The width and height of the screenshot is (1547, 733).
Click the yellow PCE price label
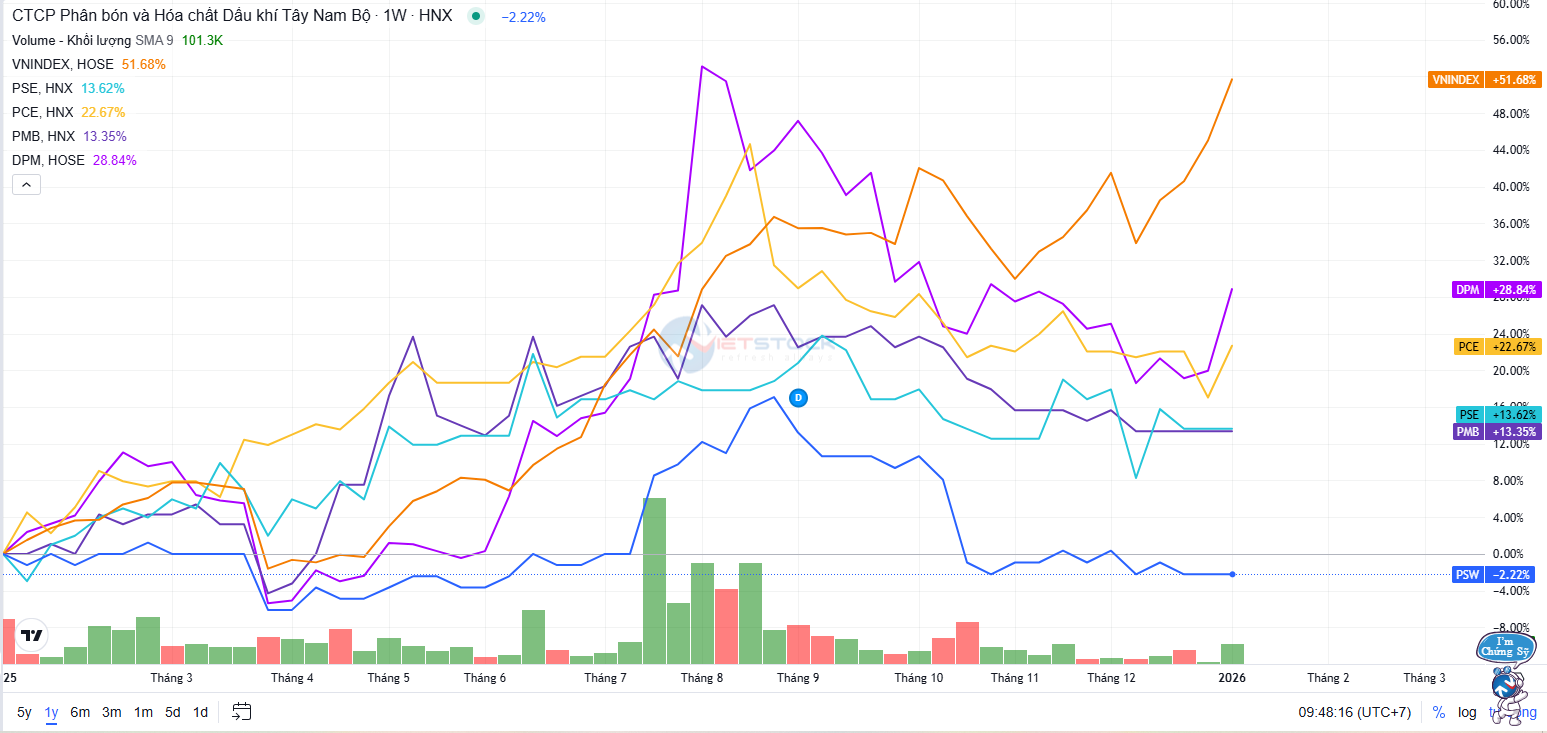point(1497,347)
